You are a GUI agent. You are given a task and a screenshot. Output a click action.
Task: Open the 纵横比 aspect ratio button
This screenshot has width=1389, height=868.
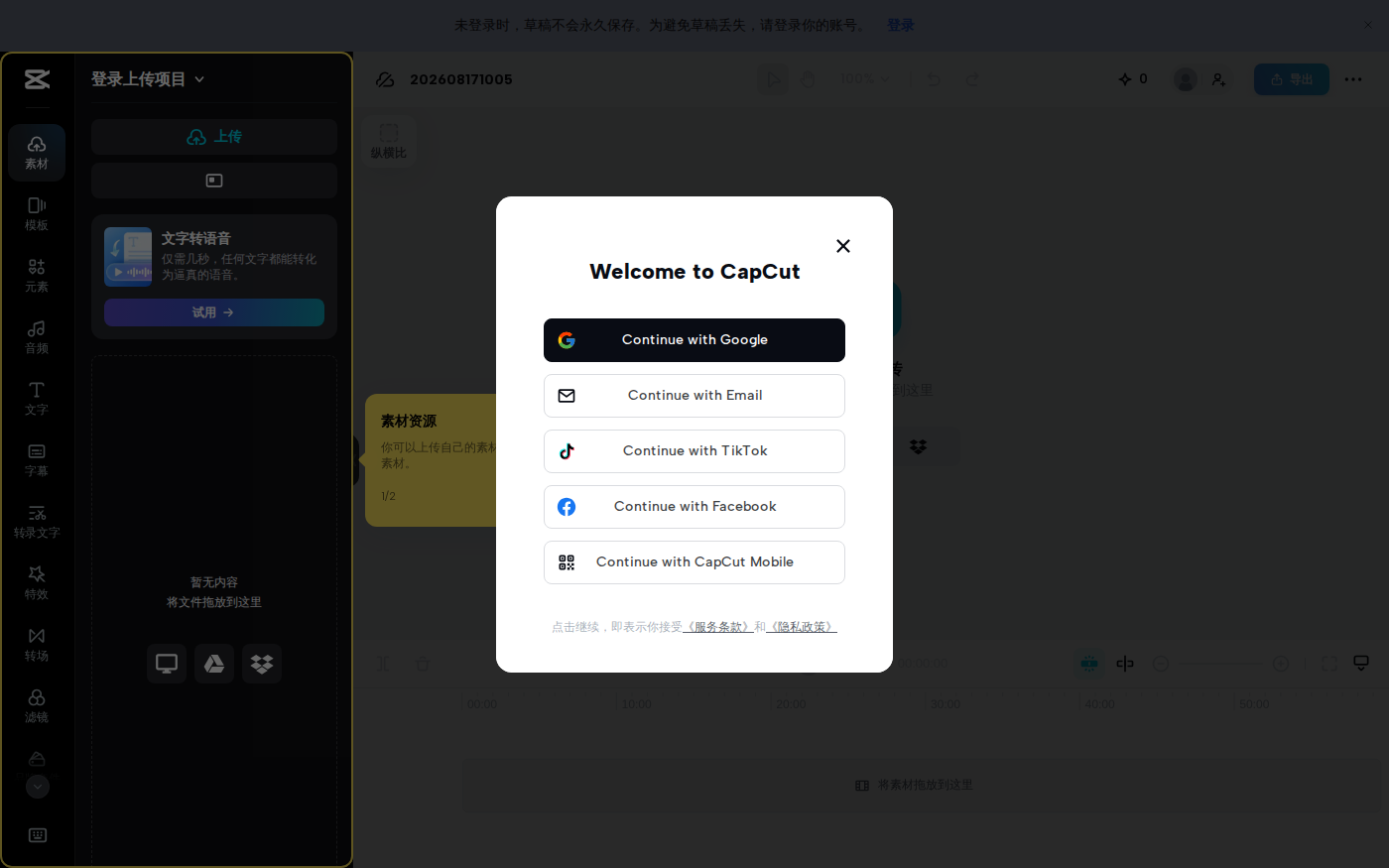pyautogui.click(x=389, y=141)
